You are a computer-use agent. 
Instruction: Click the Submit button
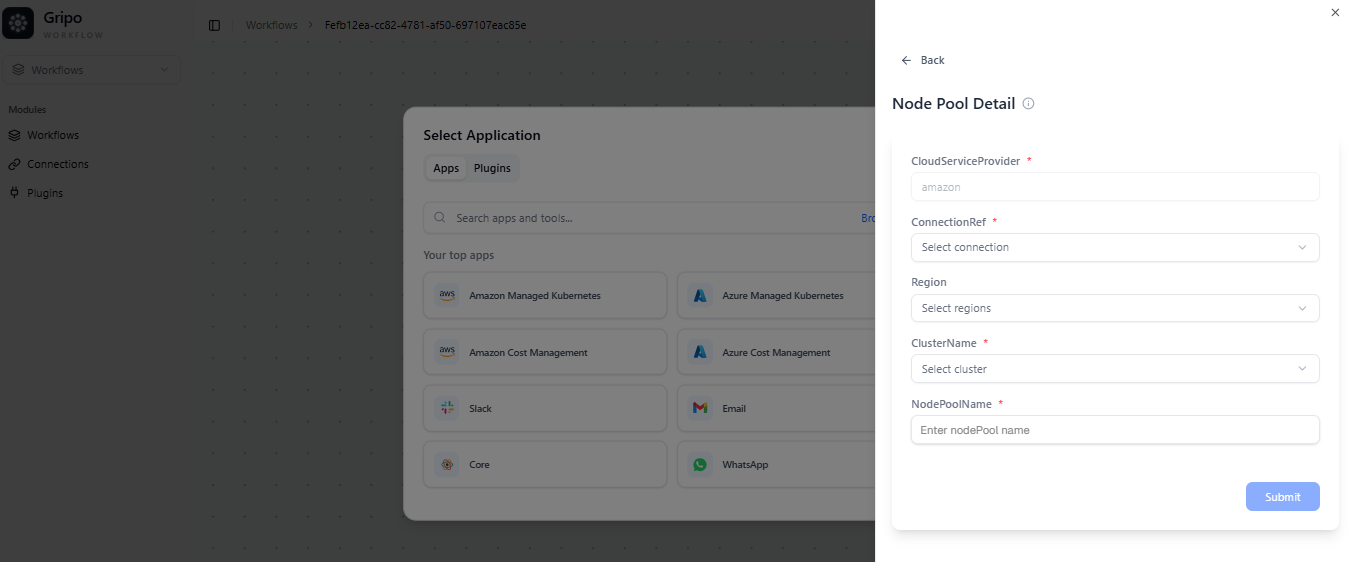coord(1282,497)
